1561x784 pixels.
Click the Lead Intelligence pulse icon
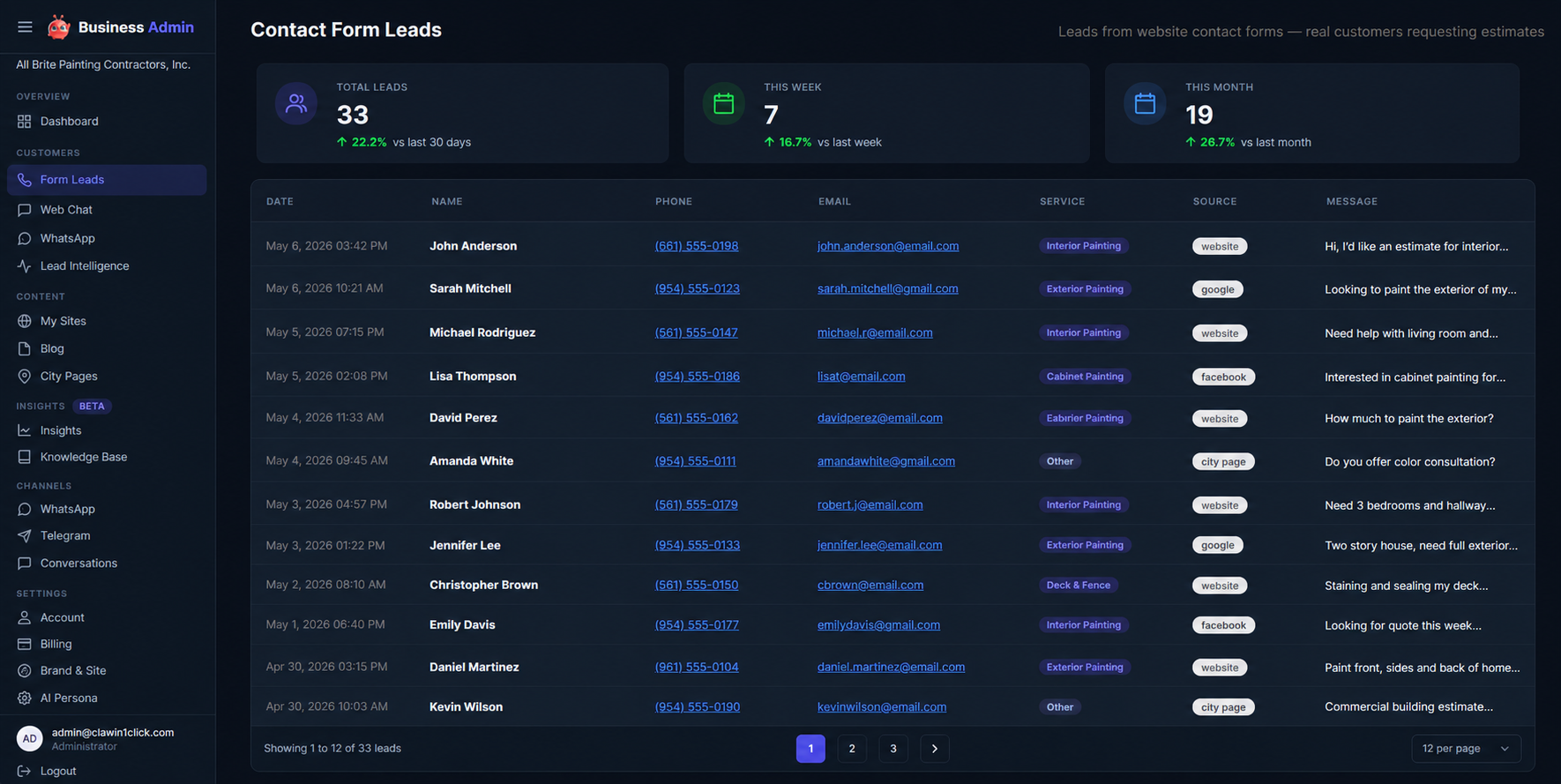click(24, 266)
